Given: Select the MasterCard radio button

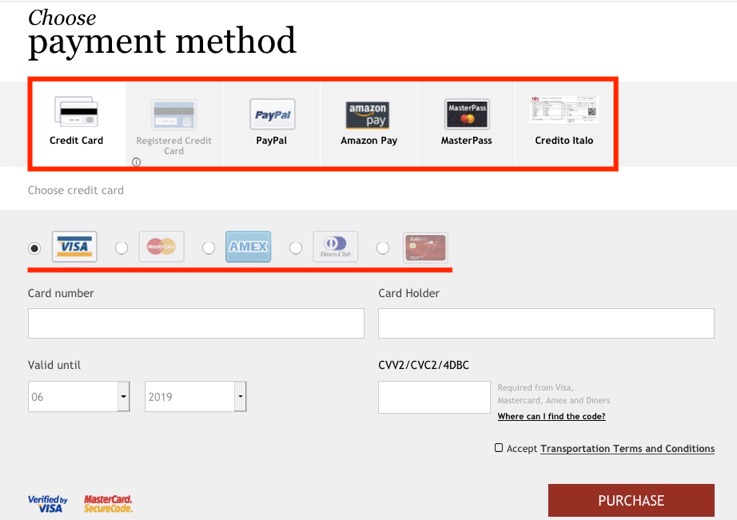Looking at the screenshot, I should [x=121, y=248].
